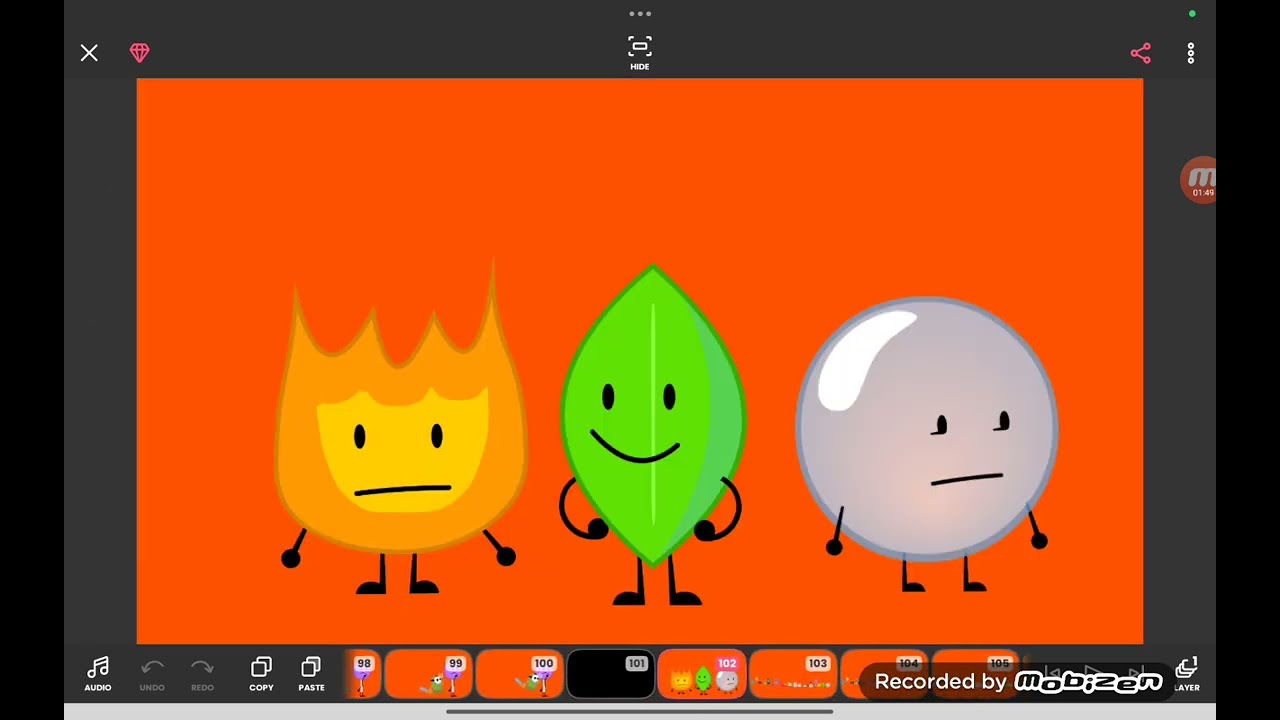Close the animation editor with the X
This screenshot has height=720, width=1280.
(89, 53)
